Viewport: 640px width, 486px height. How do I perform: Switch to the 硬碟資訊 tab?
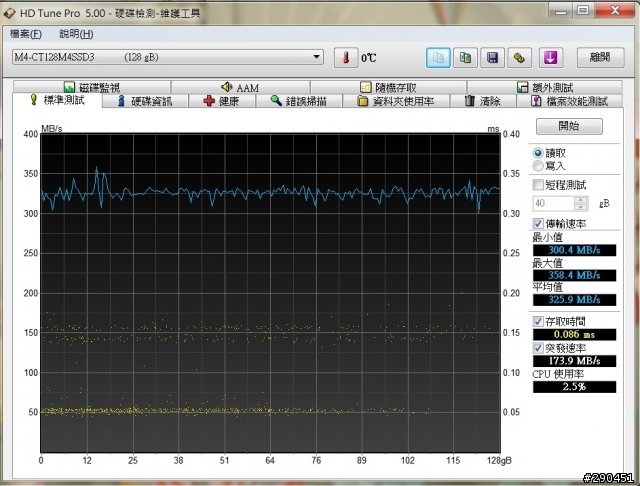(x=145, y=101)
